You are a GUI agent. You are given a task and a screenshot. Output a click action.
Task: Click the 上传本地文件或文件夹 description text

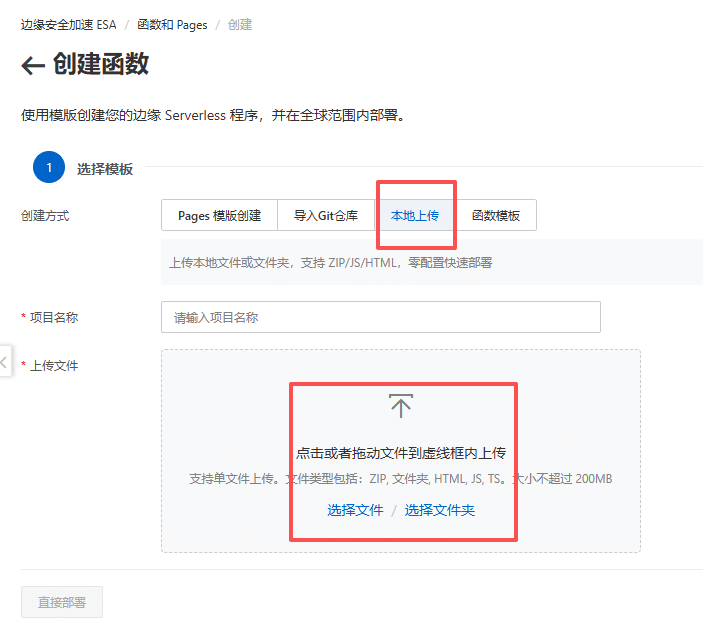tap(330, 262)
